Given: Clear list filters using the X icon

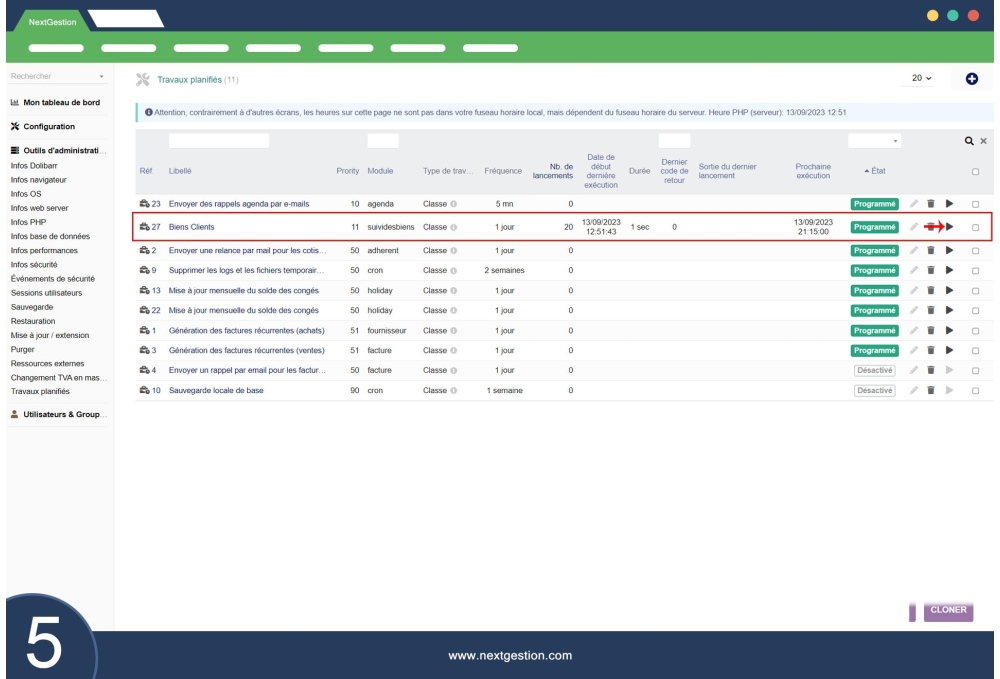Looking at the screenshot, I should tap(983, 141).
